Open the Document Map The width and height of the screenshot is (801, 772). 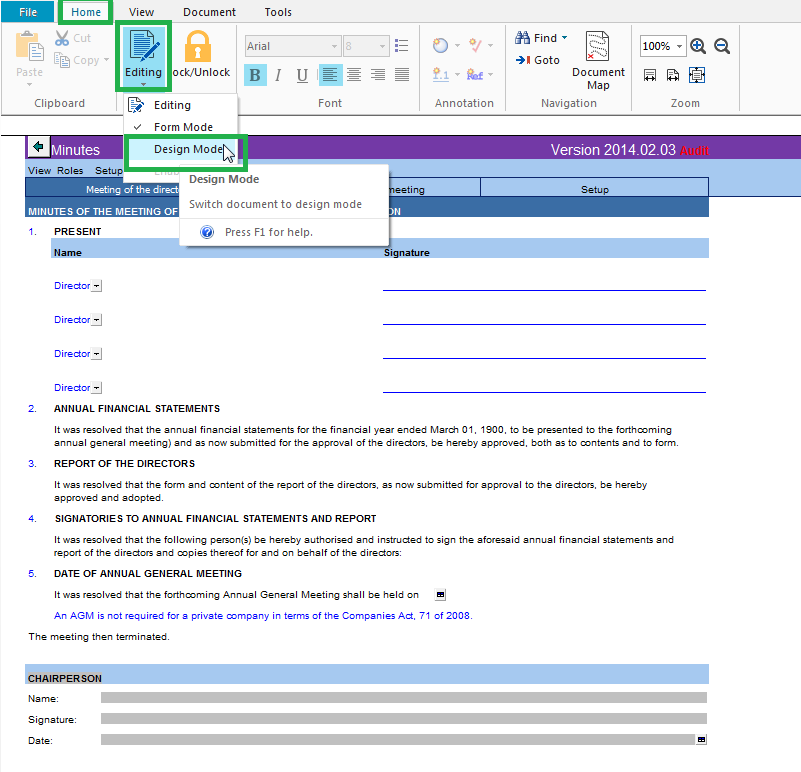(597, 60)
